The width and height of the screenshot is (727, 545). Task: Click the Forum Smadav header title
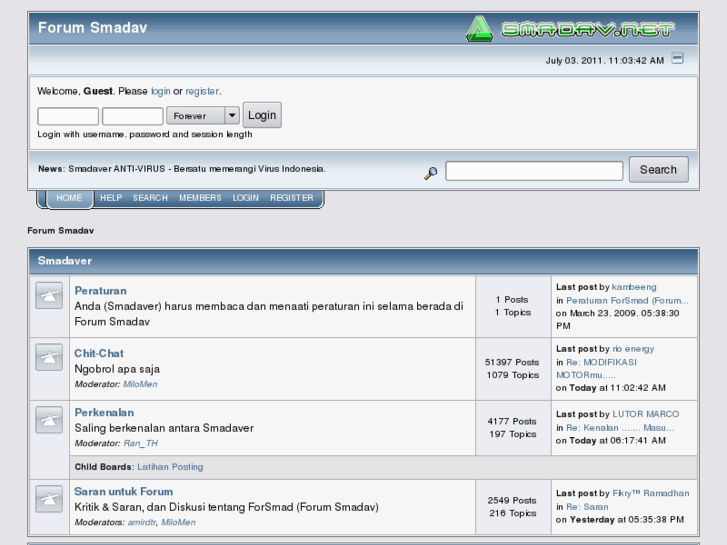[93, 28]
